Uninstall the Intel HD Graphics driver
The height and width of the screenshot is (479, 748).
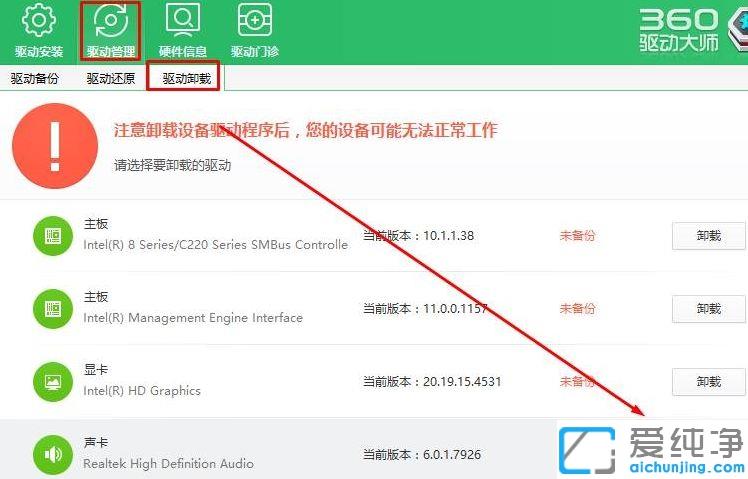pos(708,382)
